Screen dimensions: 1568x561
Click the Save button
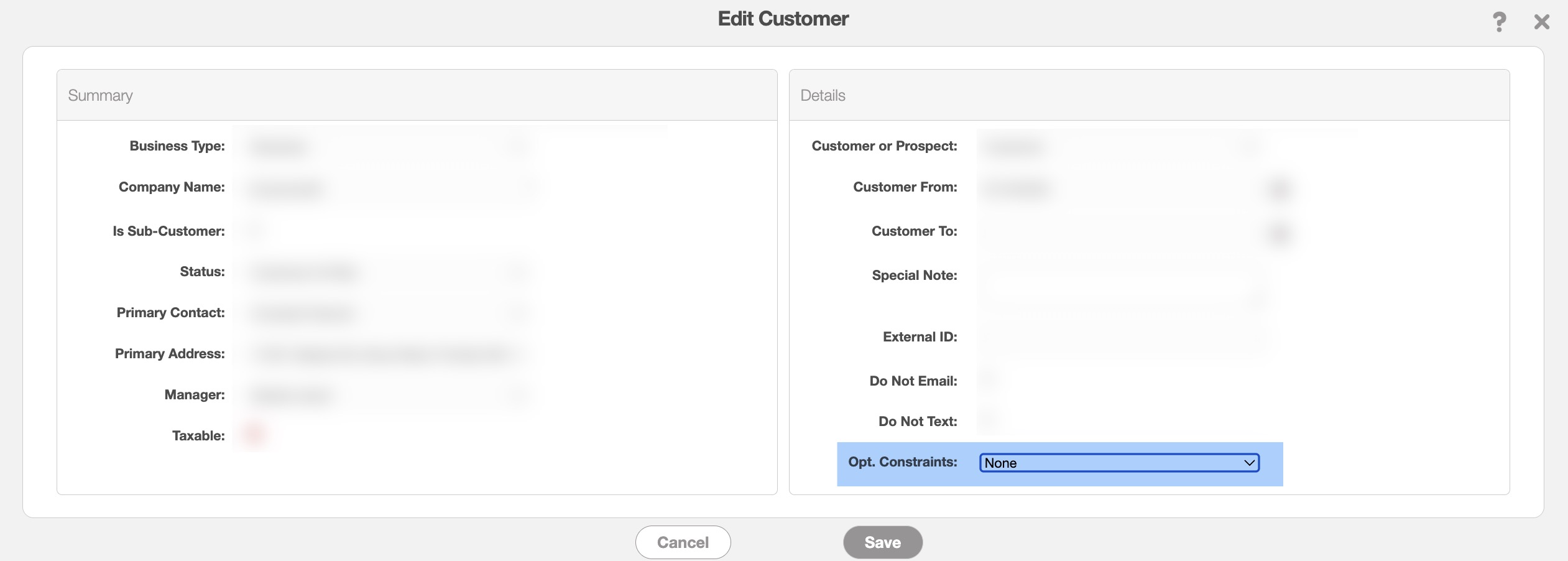[882, 542]
